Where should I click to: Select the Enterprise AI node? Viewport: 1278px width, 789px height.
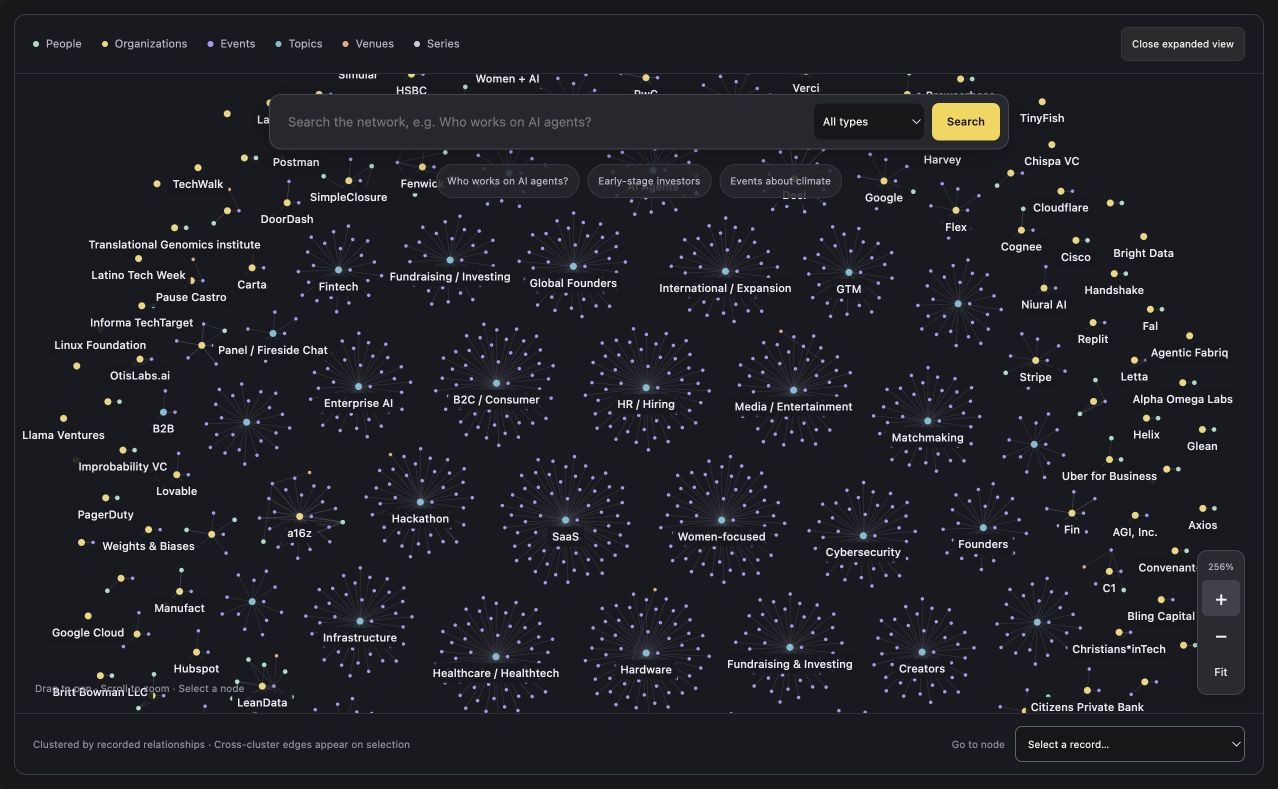click(358, 386)
